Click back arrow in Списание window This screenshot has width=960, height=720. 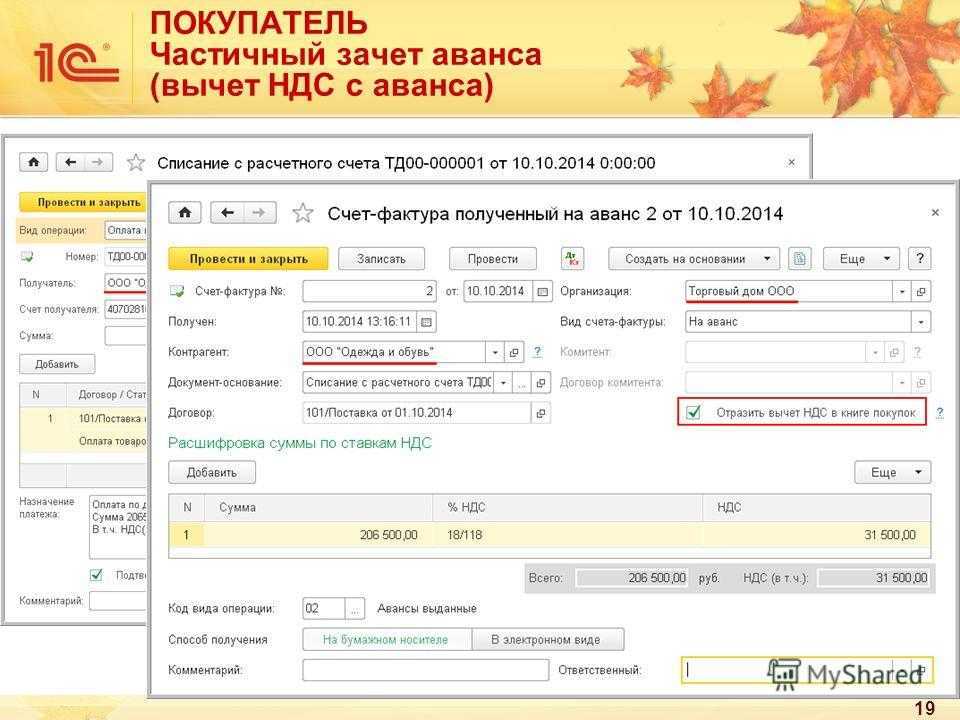tap(70, 162)
